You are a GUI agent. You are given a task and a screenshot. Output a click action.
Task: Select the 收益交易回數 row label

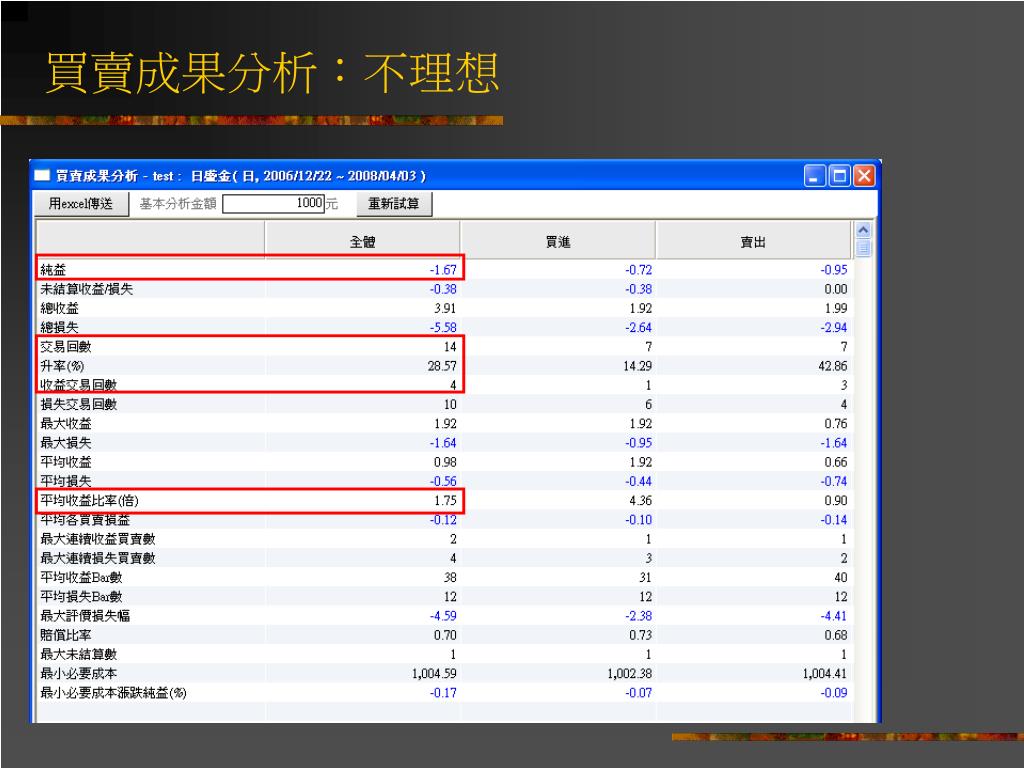pyautogui.click(x=78, y=385)
